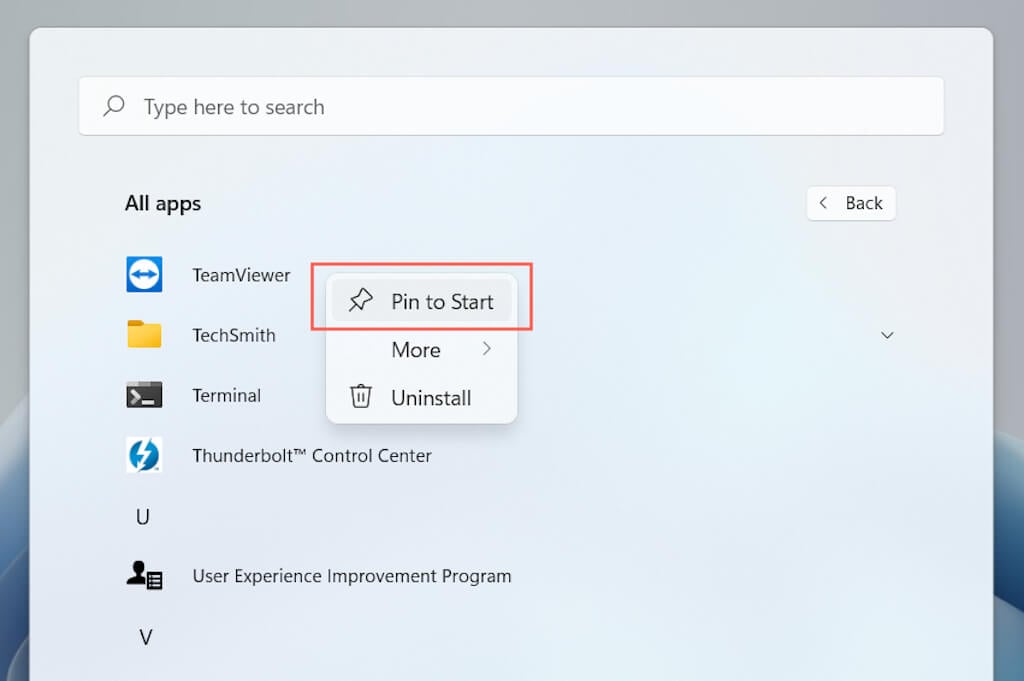Click the pin icon in context menu

tap(360, 301)
